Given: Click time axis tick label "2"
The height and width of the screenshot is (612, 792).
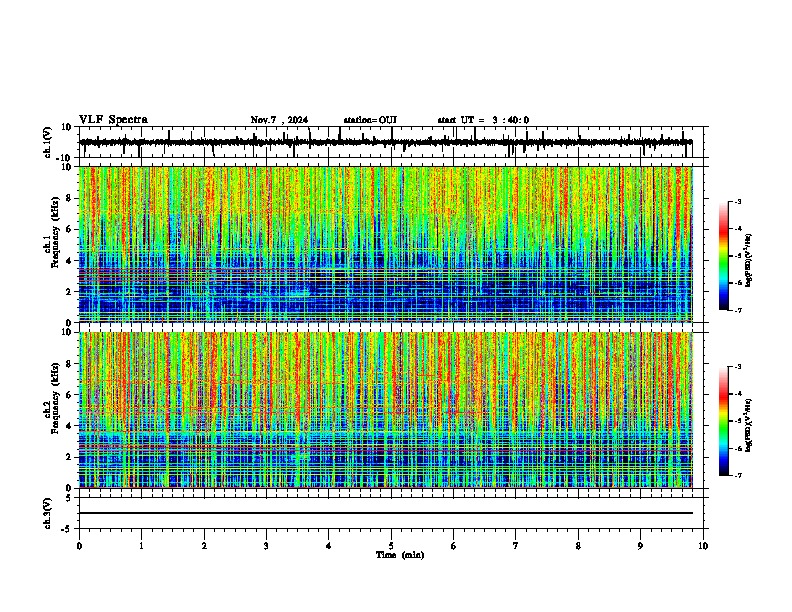Looking at the screenshot, I should coord(204,546).
